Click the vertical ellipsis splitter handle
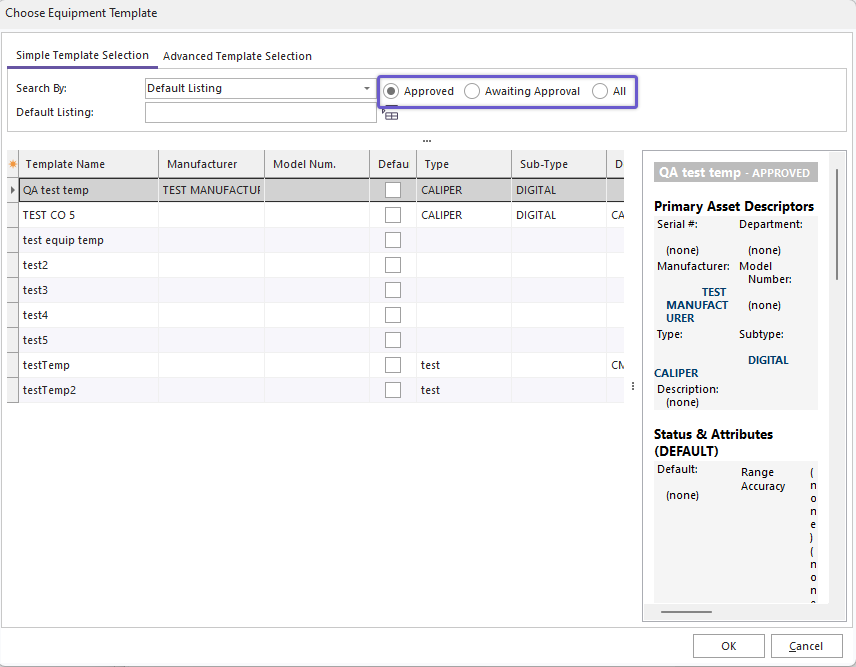This screenshot has height=667, width=856. pyautogui.click(x=632, y=386)
